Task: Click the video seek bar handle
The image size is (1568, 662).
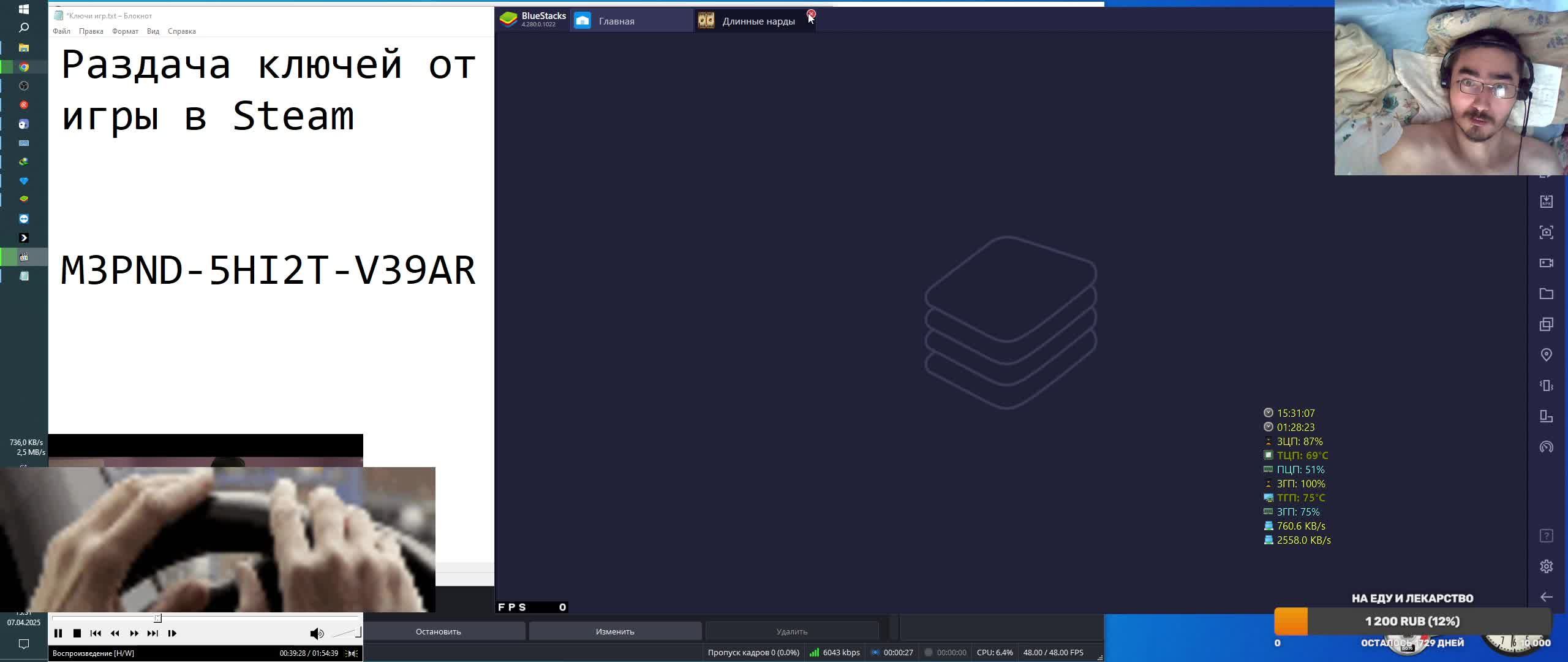Action: pyautogui.click(x=157, y=618)
